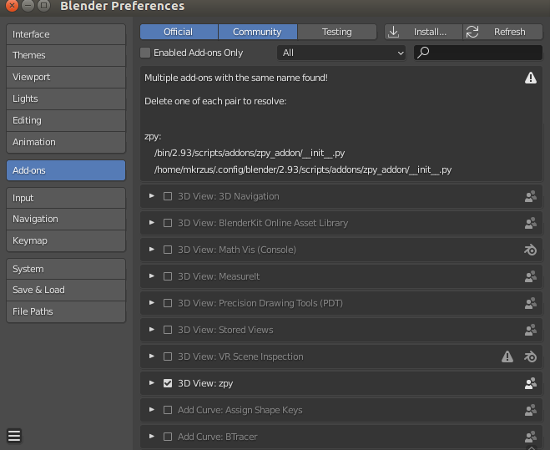
Task: Click the add-on search input field
Action: [x=478, y=53]
